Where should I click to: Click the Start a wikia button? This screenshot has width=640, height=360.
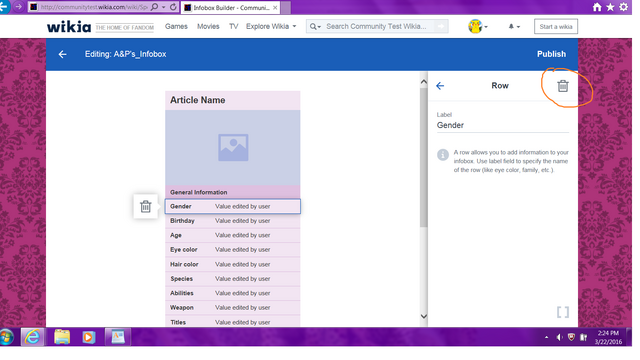coord(556,27)
